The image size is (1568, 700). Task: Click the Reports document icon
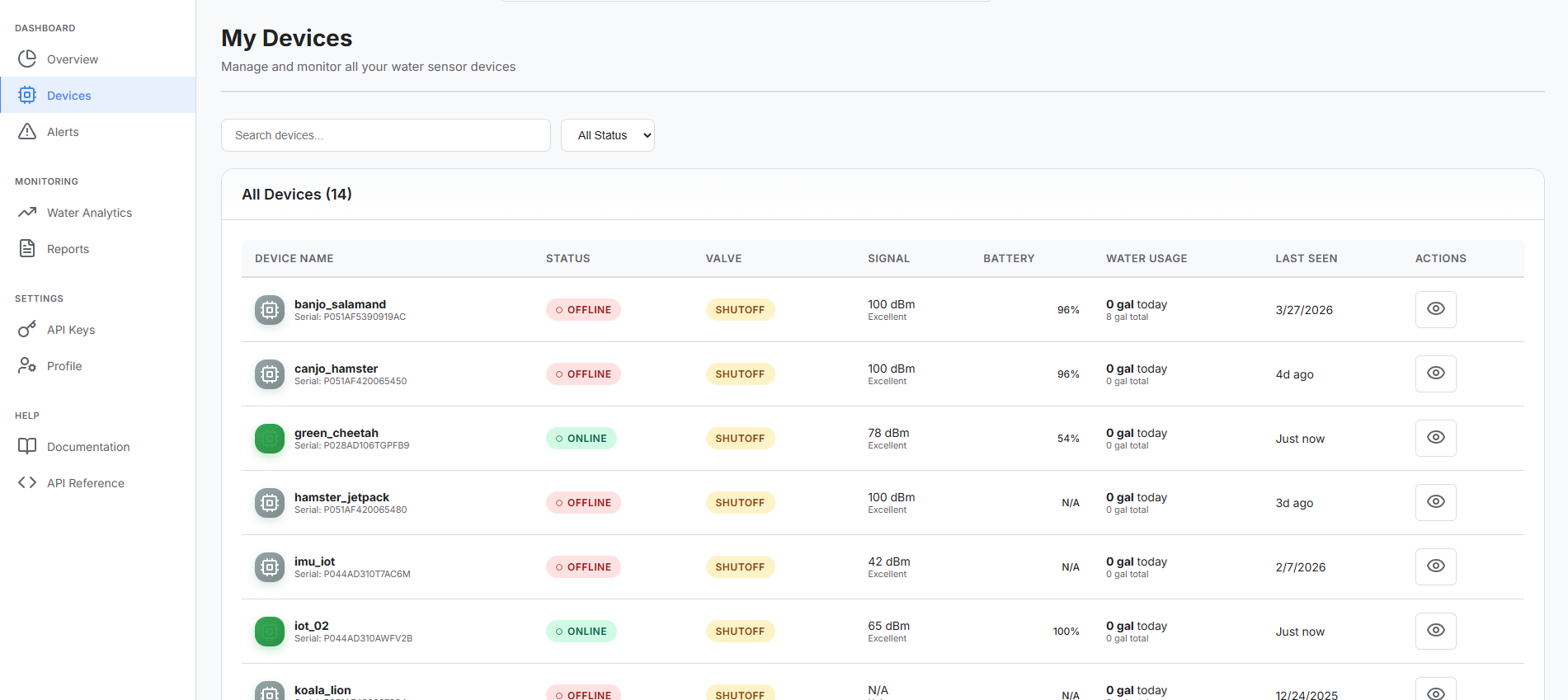tap(27, 248)
